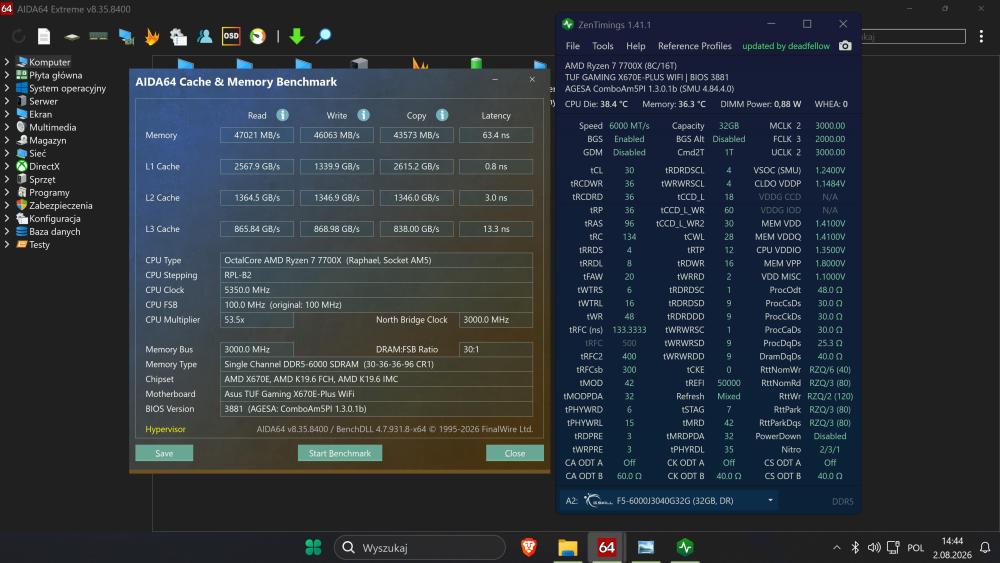Viewport: 1000px width, 563px height.
Task: Expand the Komputer tree node
Action: coord(6,62)
